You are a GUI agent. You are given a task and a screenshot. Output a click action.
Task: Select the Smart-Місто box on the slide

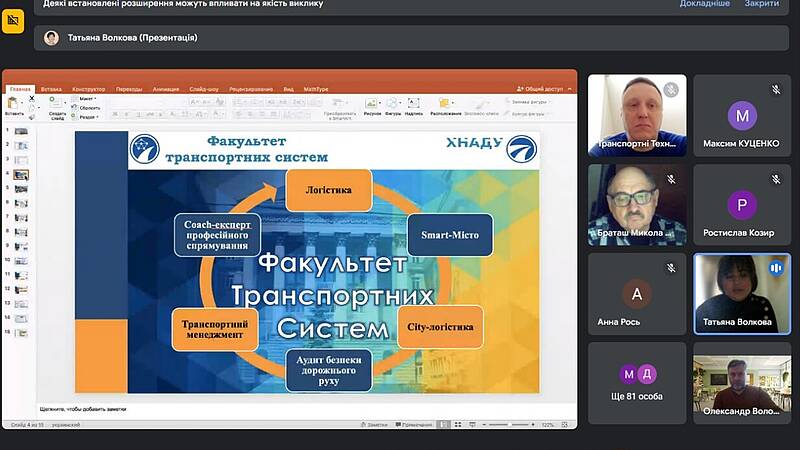click(450, 235)
